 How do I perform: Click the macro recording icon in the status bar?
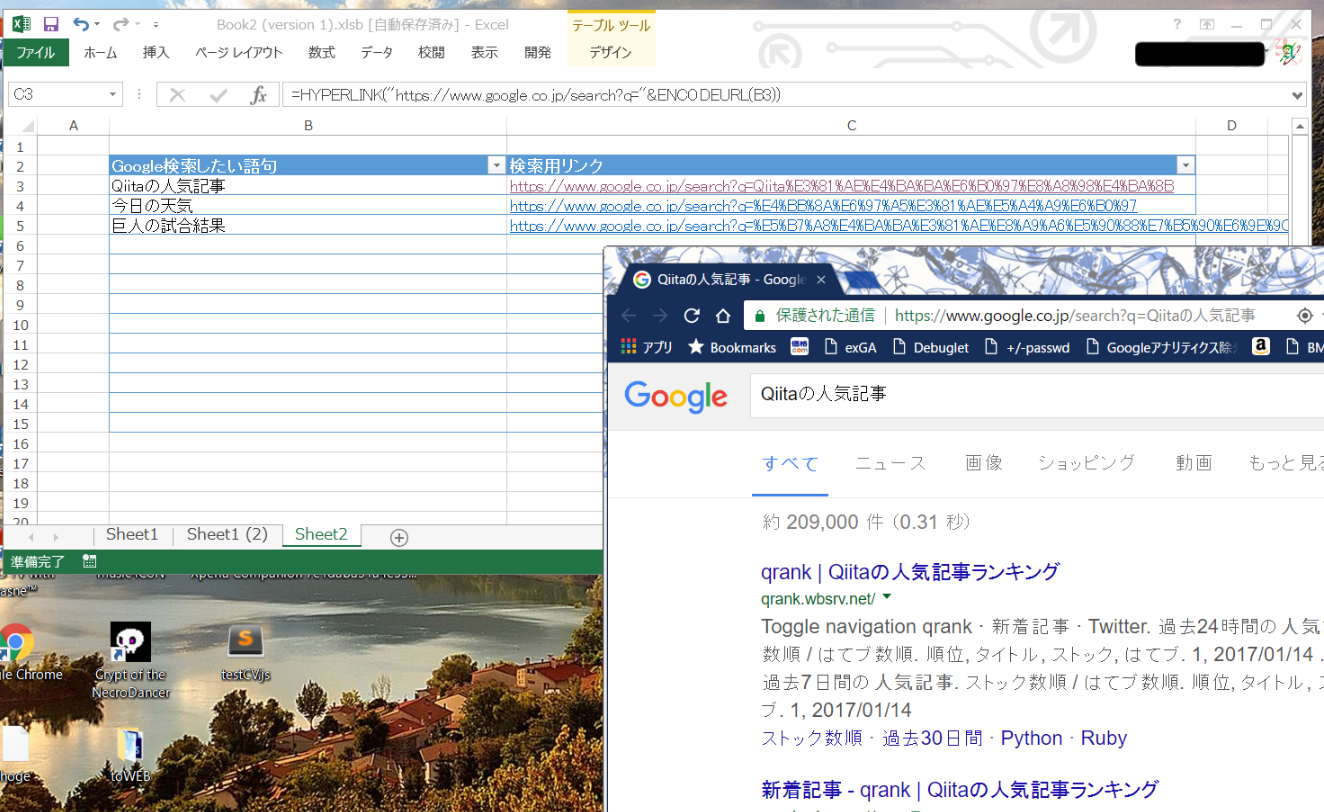(88, 561)
